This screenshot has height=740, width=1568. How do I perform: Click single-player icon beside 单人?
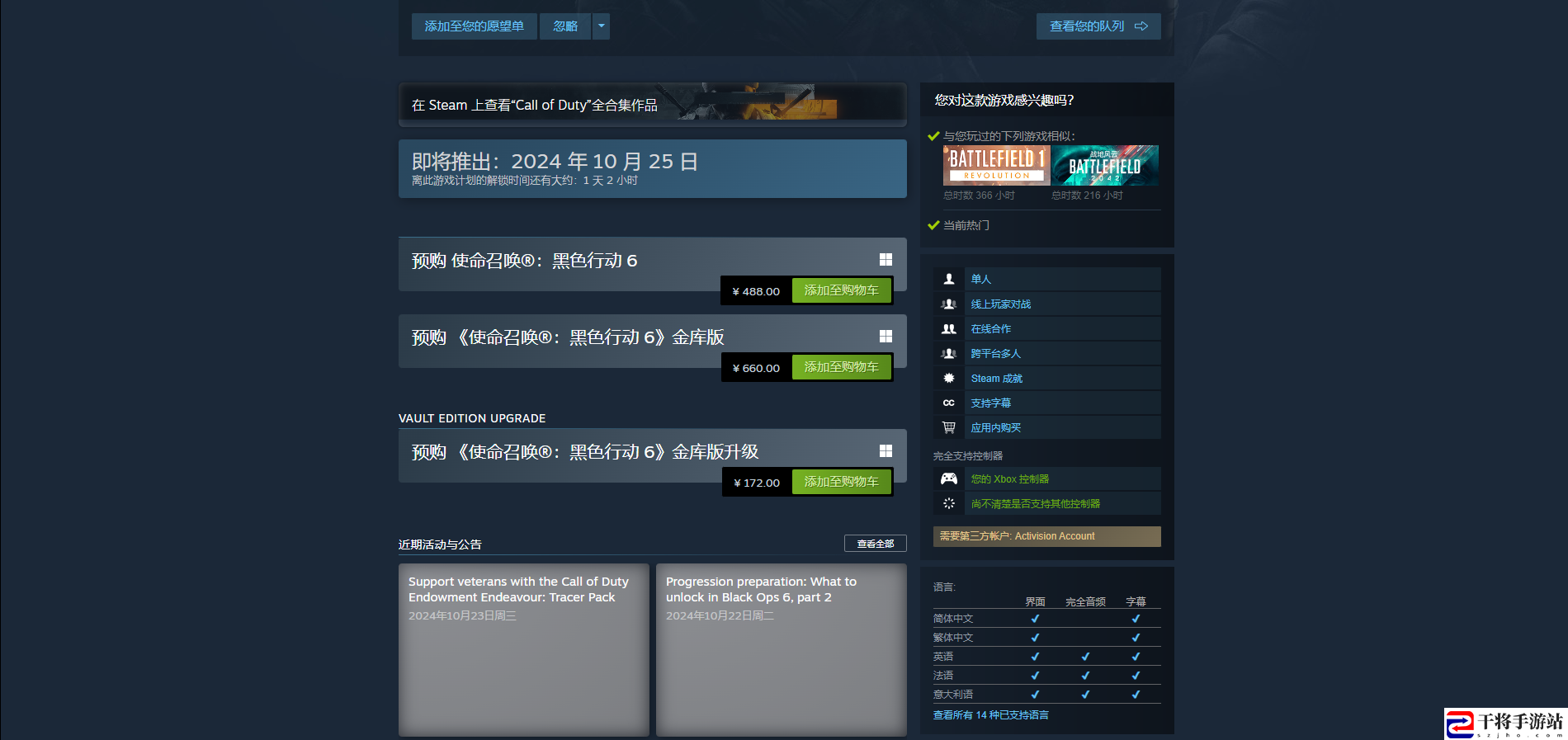coord(949,279)
